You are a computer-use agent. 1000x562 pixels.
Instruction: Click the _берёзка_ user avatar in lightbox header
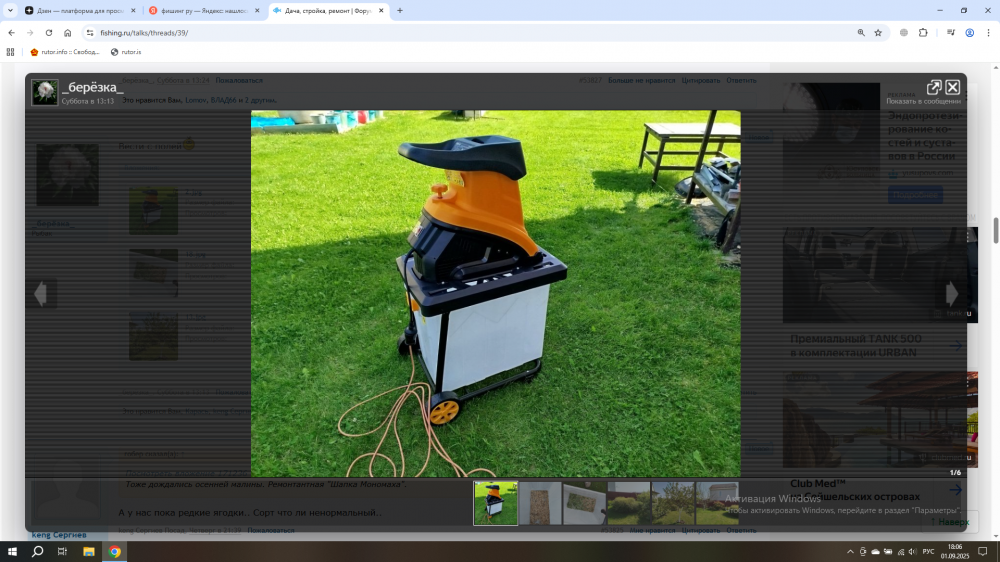point(44,93)
